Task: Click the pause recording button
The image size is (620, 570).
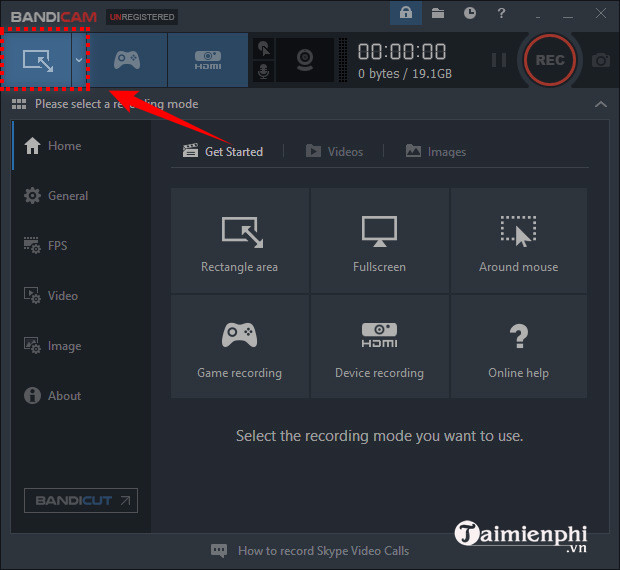Action: click(x=499, y=60)
